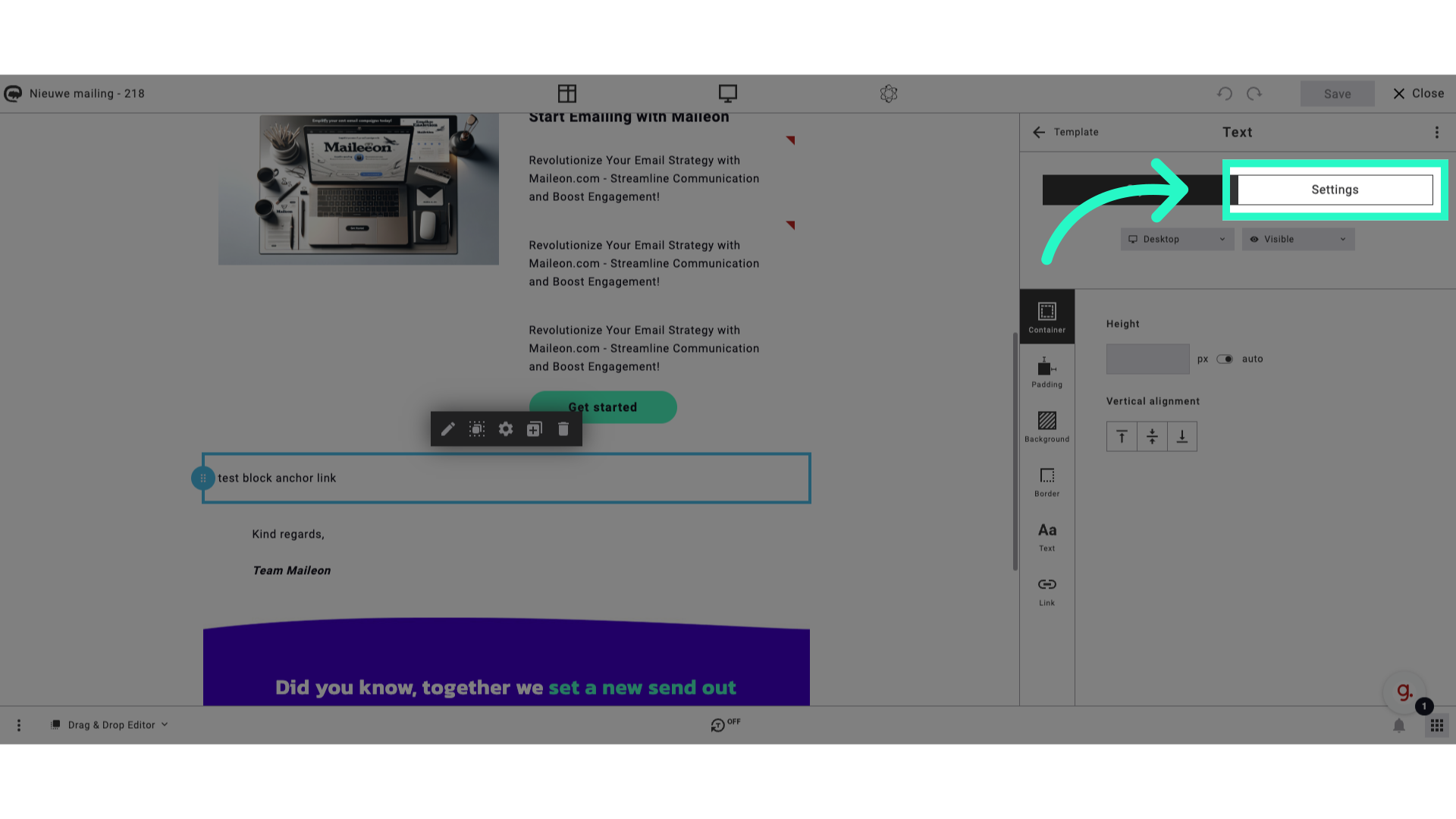
Task: Toggle the history OFF indicator
Action: coord(725,725)
